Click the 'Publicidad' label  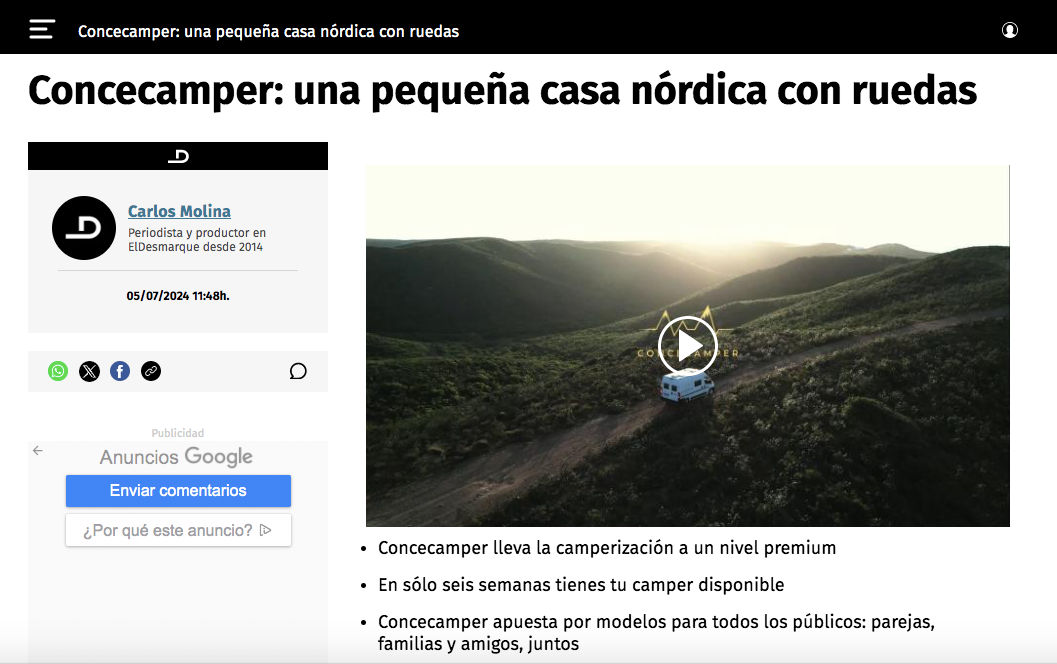(178, 433)
